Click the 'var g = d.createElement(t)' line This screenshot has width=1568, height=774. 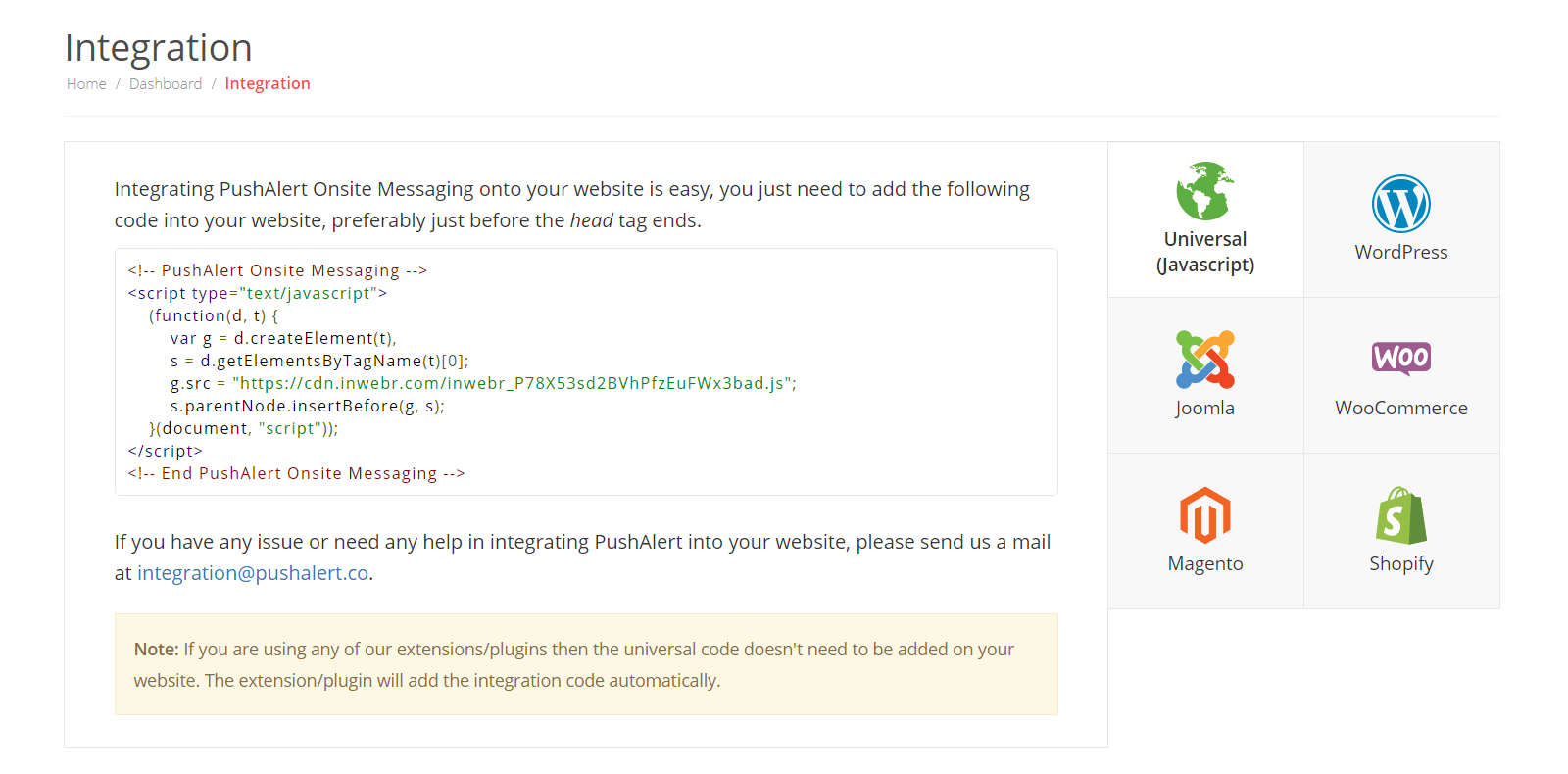(x=283, y=338)
